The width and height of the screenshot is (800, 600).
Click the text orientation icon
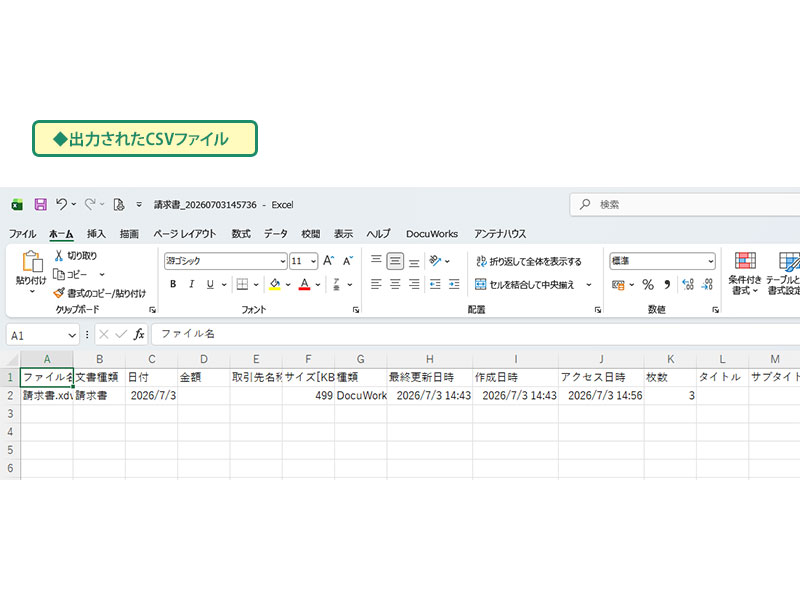tap(435, 261)
